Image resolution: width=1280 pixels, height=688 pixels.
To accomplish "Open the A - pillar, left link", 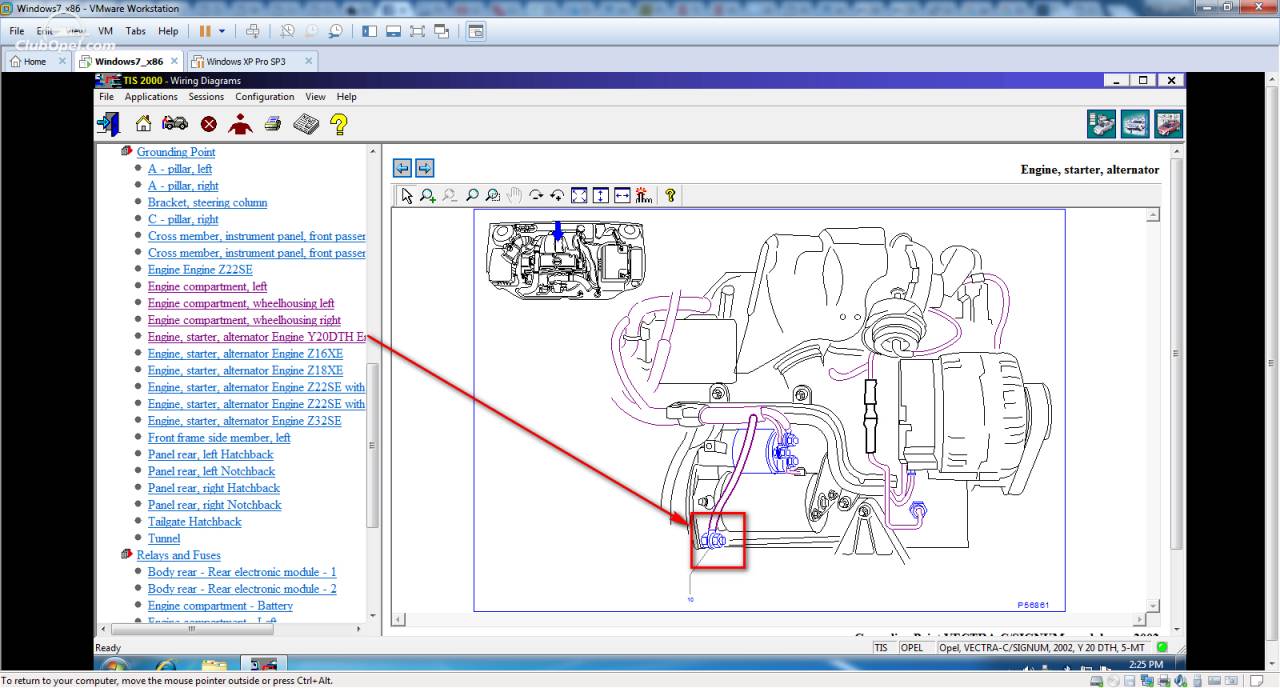I will (180, 169).
